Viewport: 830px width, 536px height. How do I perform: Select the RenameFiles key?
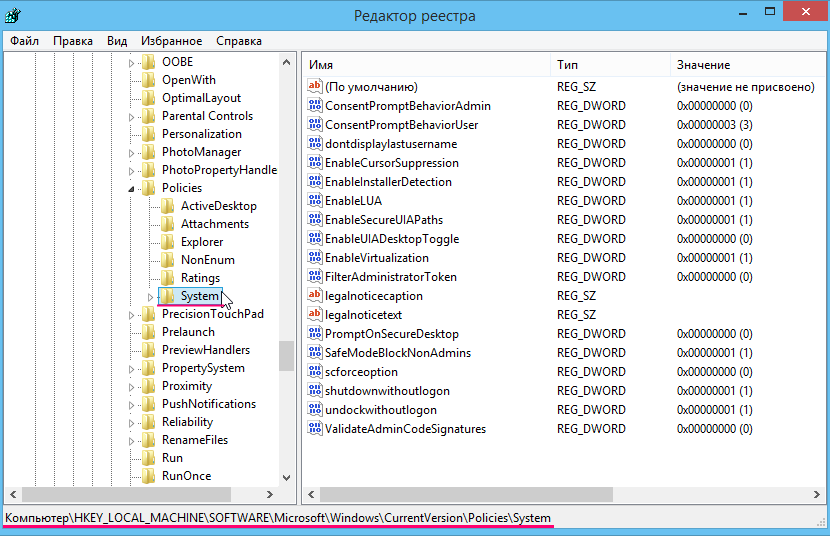(x=195, y=440)
